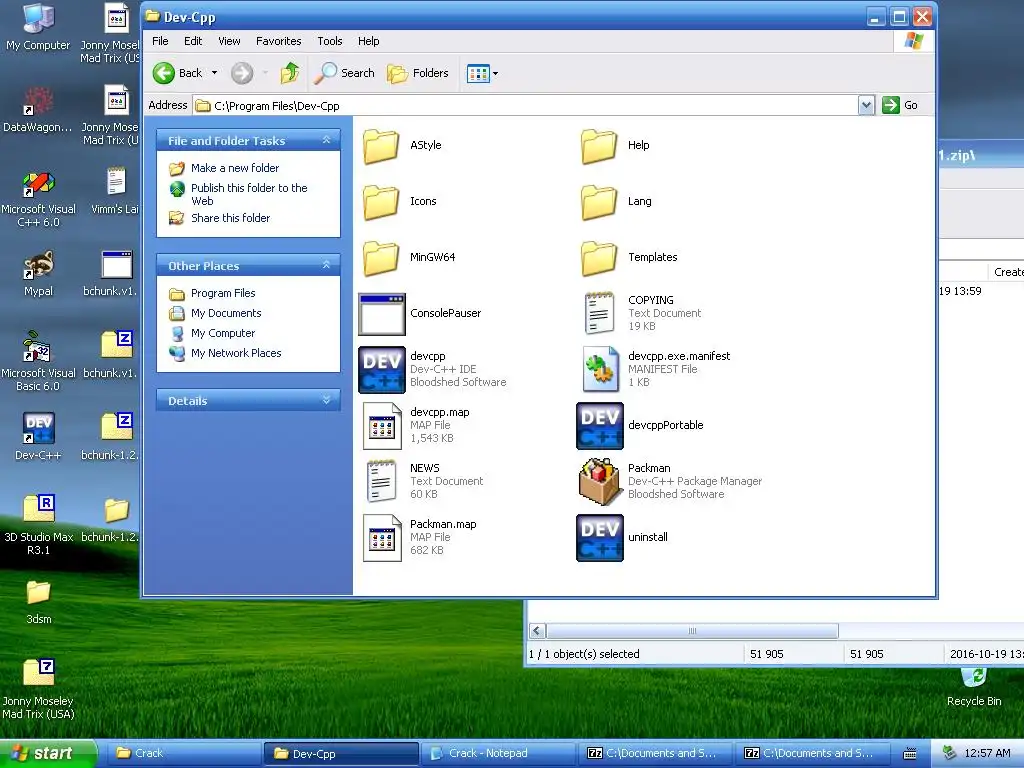Click the Start button
The height and width of the screenshot is (768, 1024).
click(x=48, y=754)
